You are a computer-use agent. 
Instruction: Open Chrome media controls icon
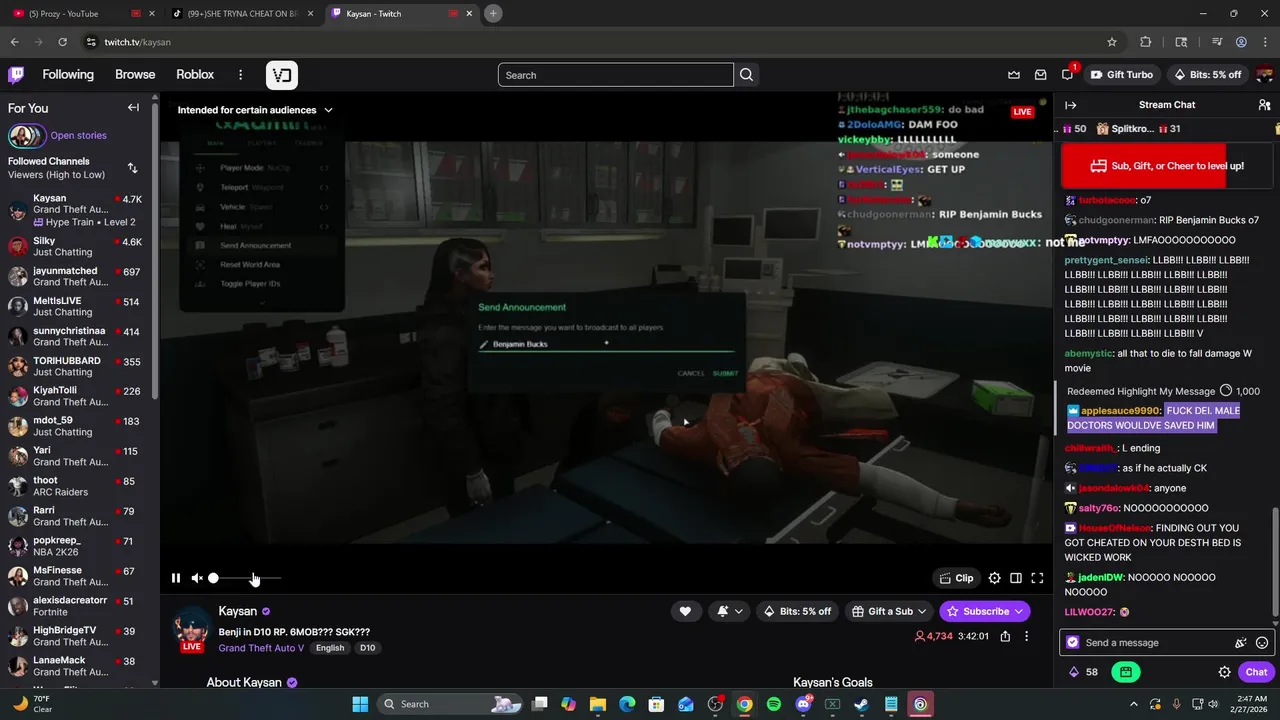[x=1217, y=42]
